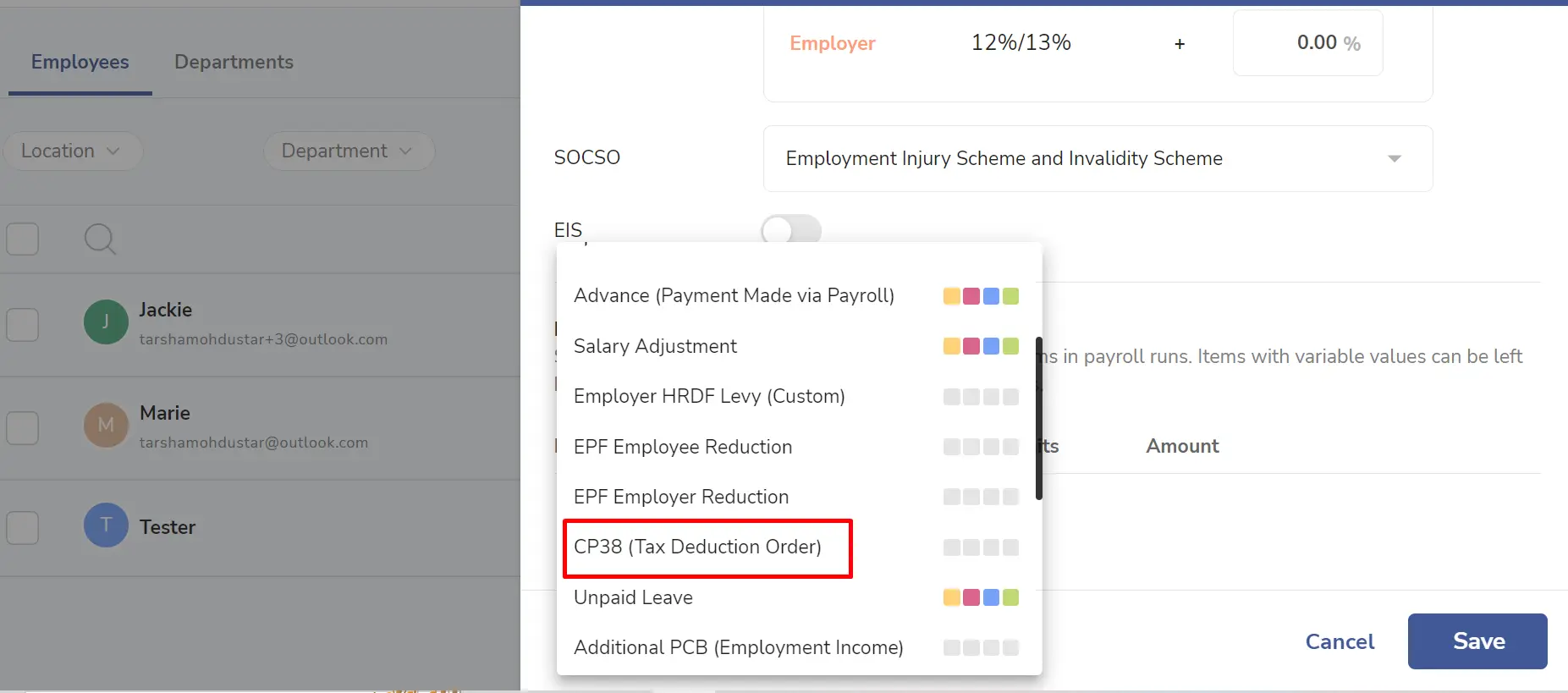Click the Save button
1568x693 pixels.
(1477, 641)
